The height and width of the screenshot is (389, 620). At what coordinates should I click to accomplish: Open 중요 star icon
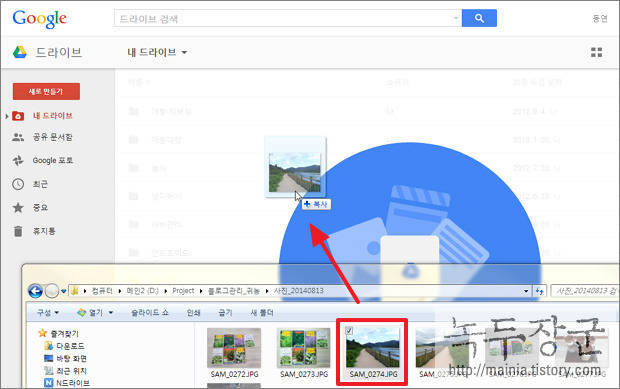(18, 208)
